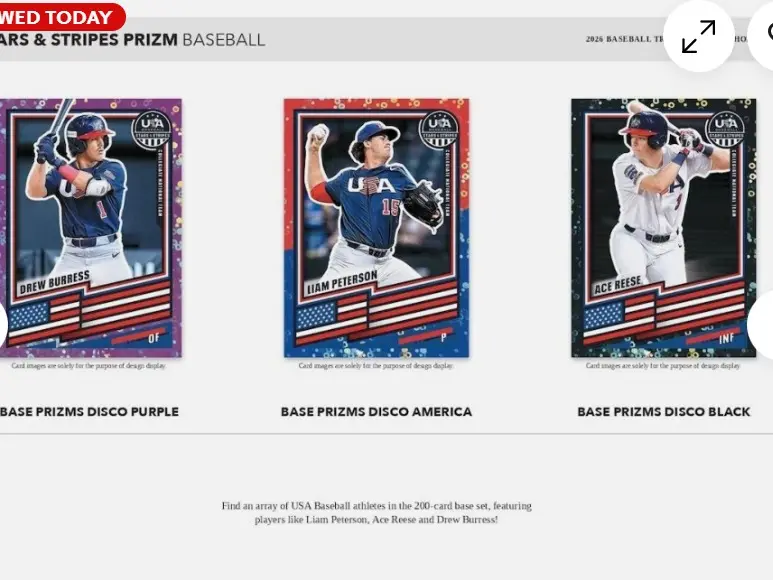Click the partially visible round button beside fullscreen
773x580 pixels.
761,34
